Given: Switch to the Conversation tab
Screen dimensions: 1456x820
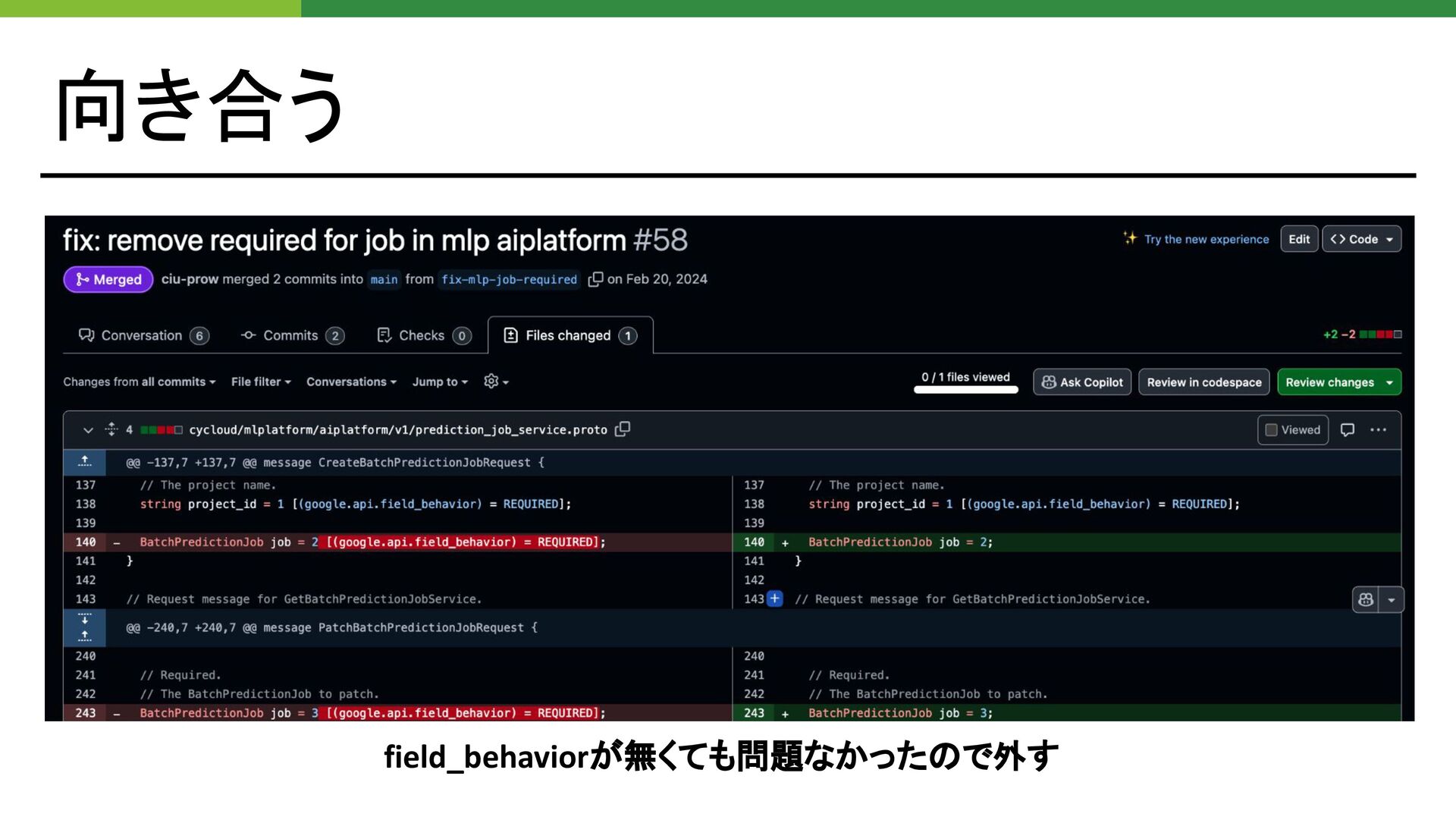Looking at the screenshot, I should click(x=143, y=335).
